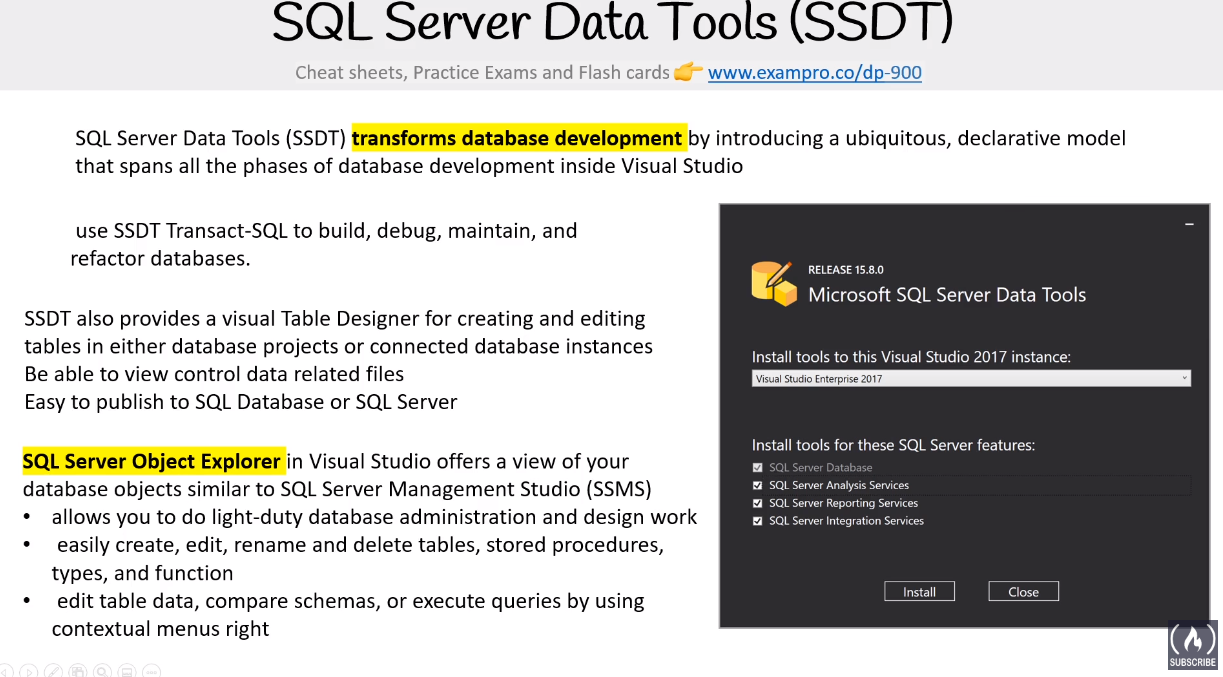Click highlighted 'SQL Server Object Explorer' text
This screenshot has width=1223, height=677.
(152, 461)
